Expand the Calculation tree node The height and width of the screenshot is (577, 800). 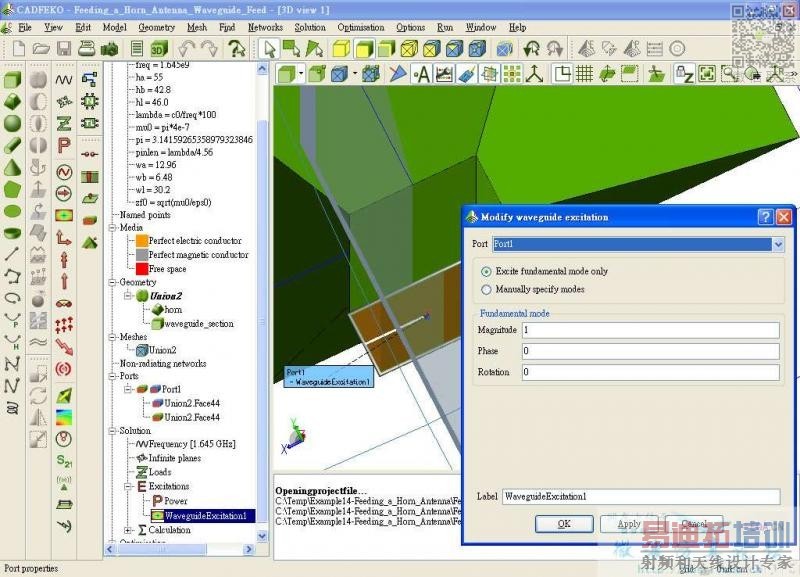[x=128, y=530]
